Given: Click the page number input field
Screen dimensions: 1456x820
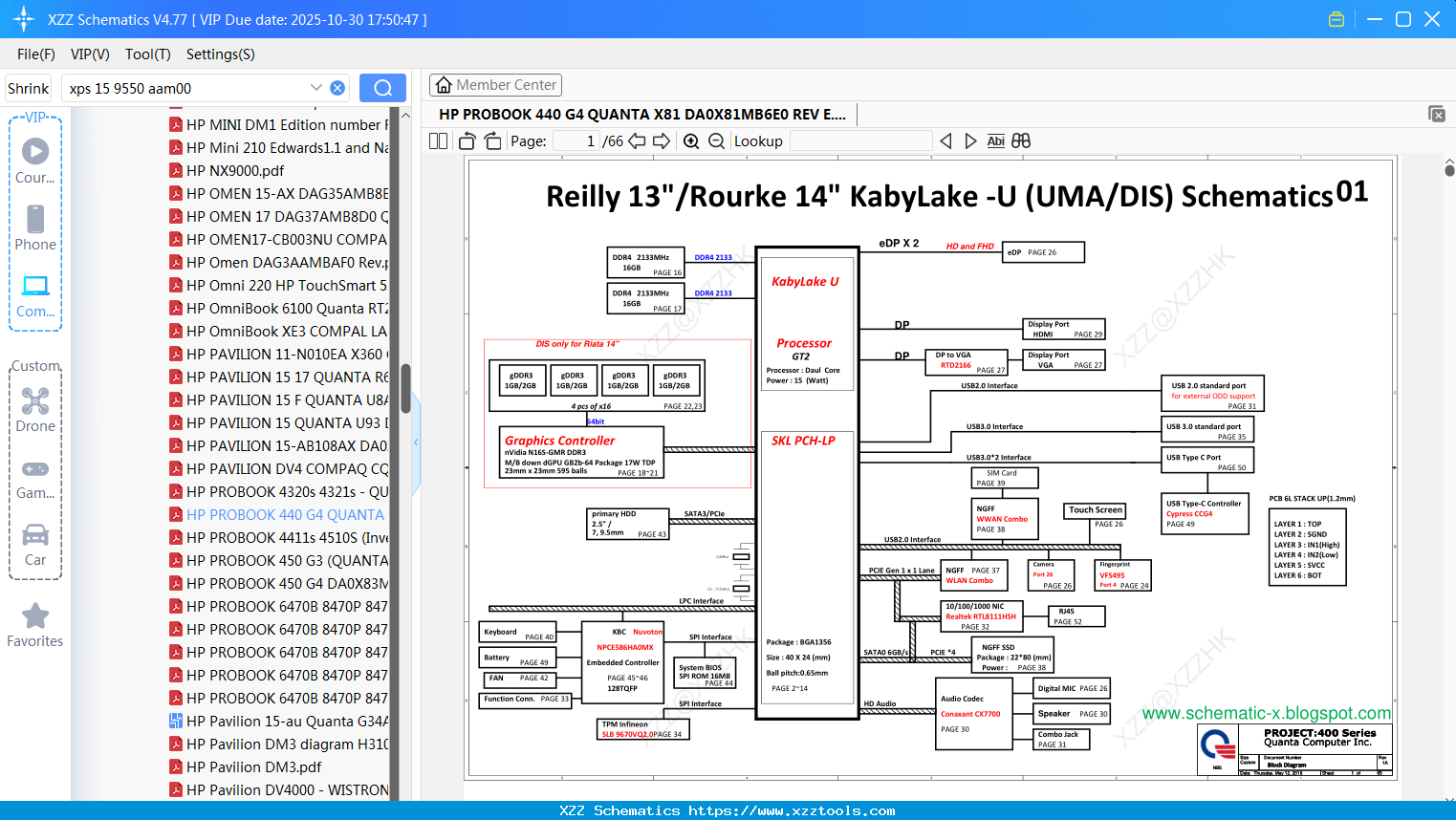Looking at the screenshot, I should [x=576, y=140].
